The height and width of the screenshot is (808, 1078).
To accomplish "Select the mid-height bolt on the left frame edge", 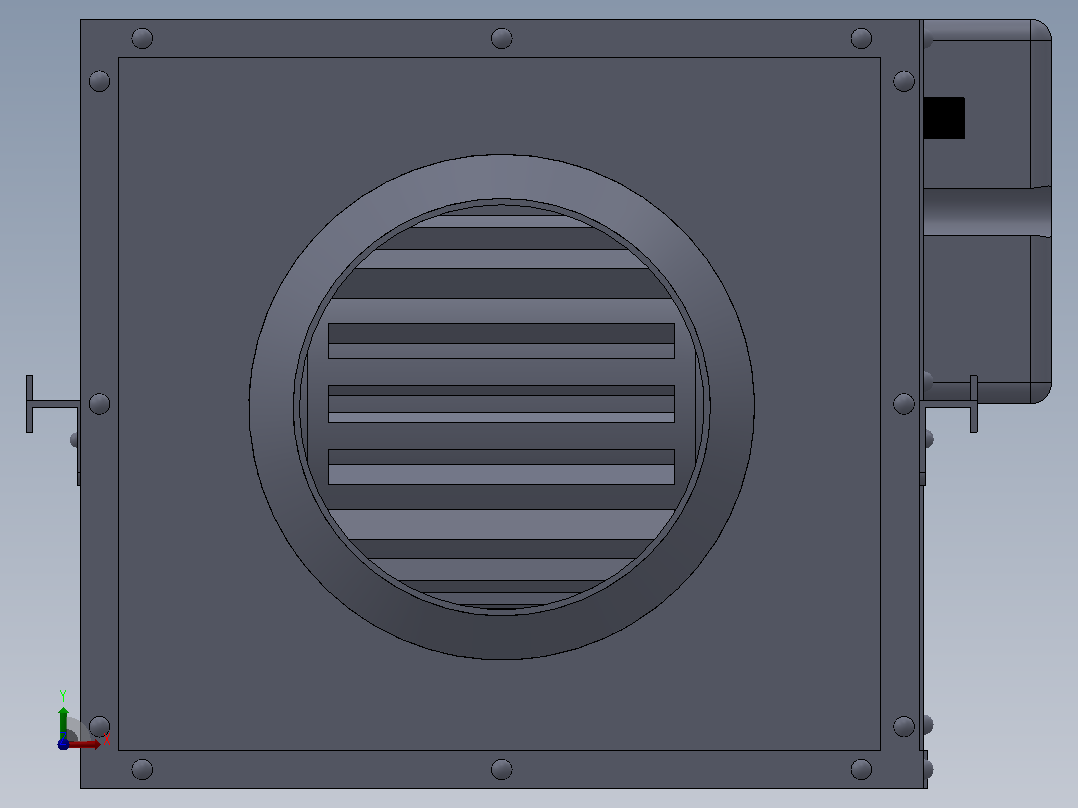I will tap(100, 404).
